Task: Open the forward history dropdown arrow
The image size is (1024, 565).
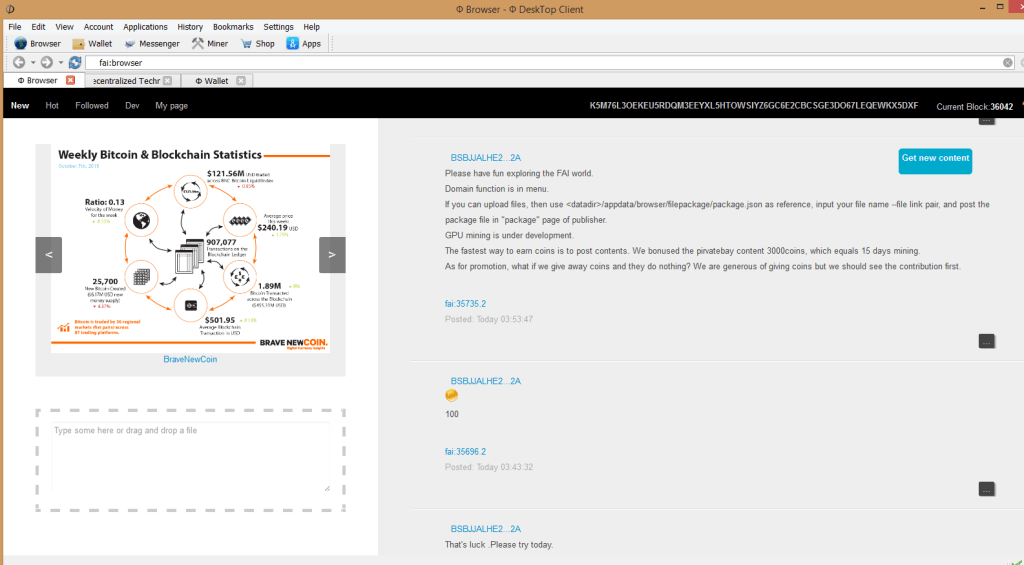Action: pyautogui.click(x=61, y=63)
